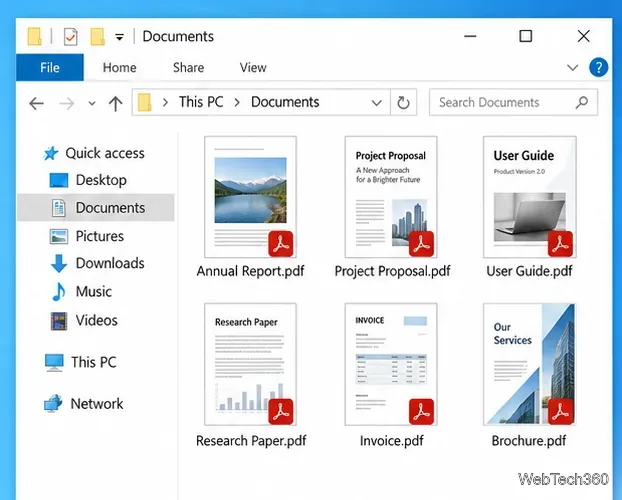Open Downloads in the navigation pane

[110, 263]
